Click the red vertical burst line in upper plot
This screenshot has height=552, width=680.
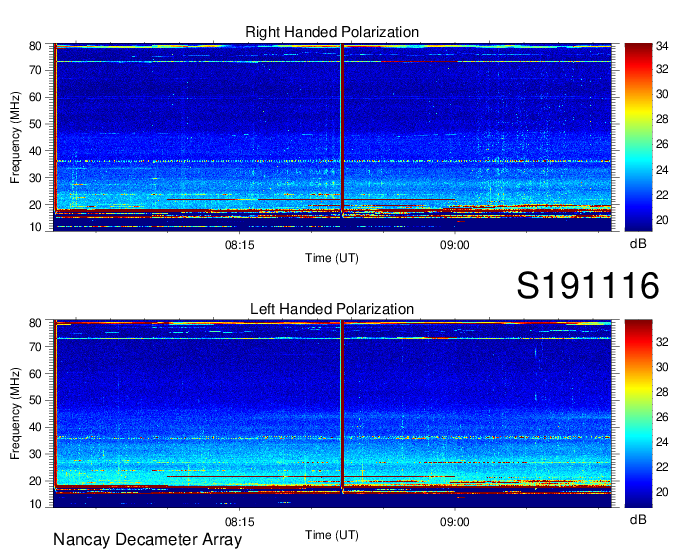(x=342, y=130)
